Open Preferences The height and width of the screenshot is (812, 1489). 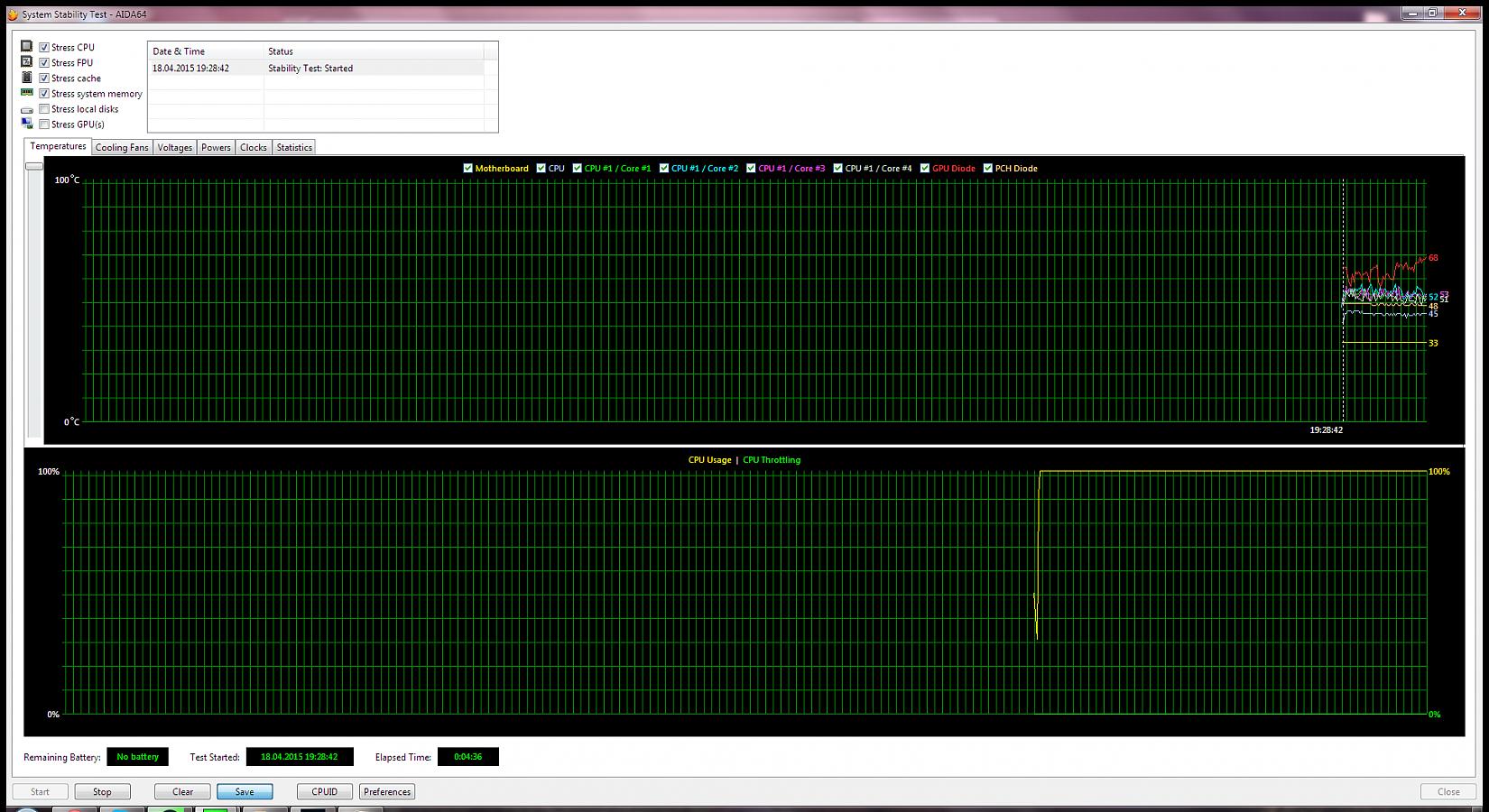click(387, 791)
